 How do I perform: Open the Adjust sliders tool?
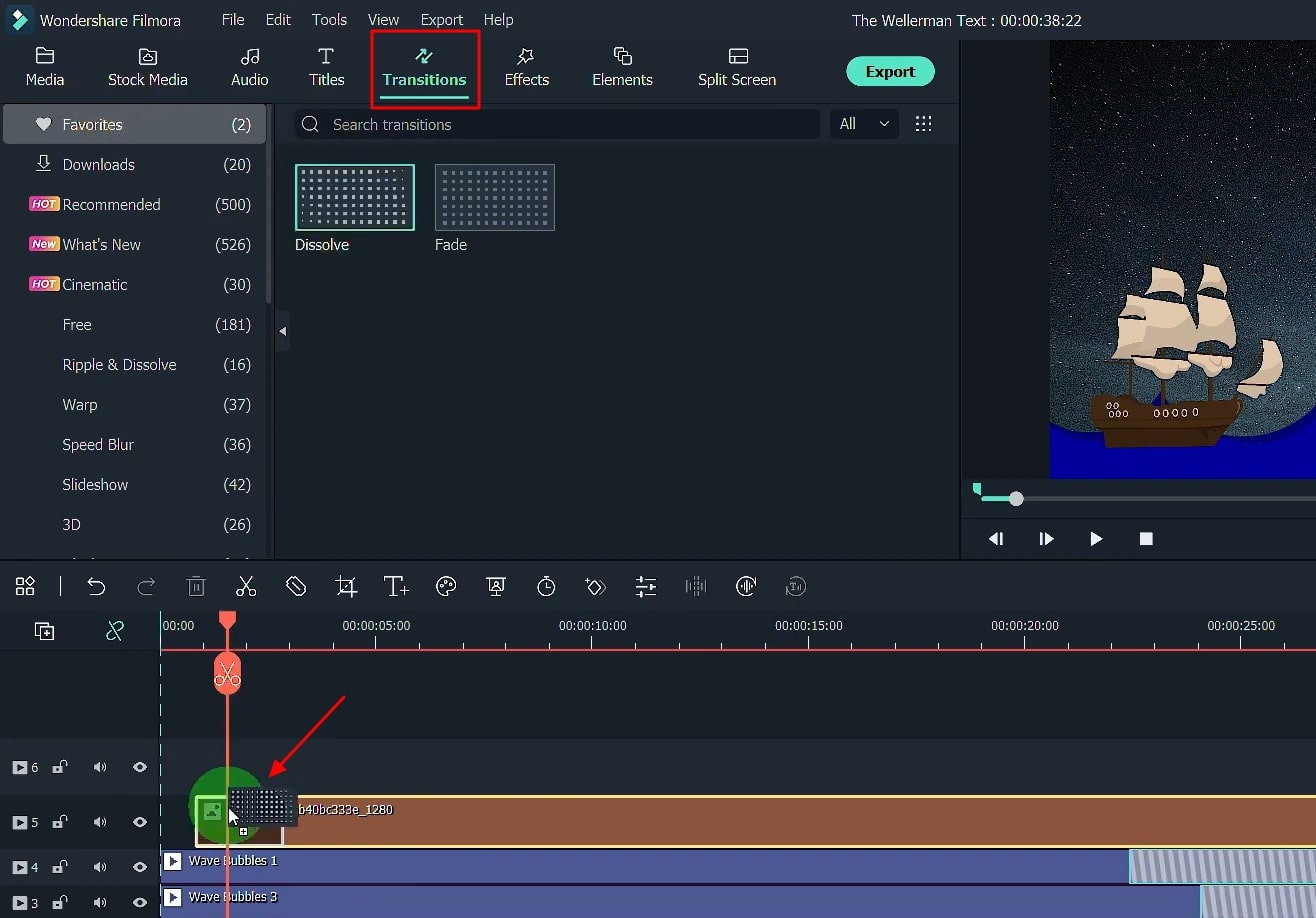pyautogui.click(x=646, y=586)
